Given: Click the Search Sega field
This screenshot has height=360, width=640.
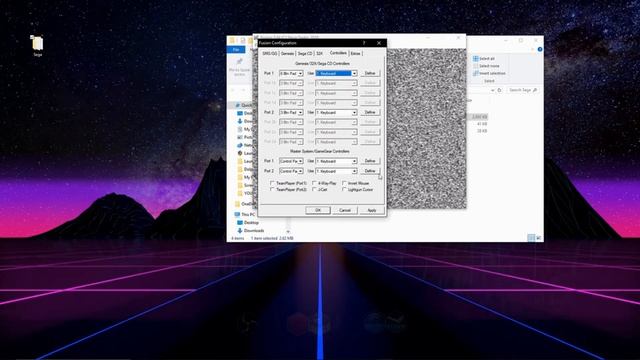Looking at the screenshot, I should coord(522,90).
